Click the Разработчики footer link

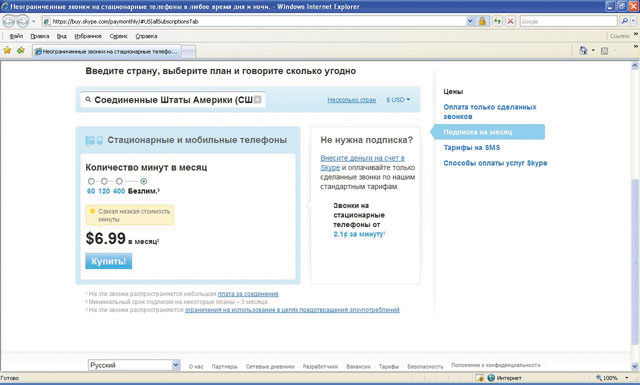(x=320, y=367)
